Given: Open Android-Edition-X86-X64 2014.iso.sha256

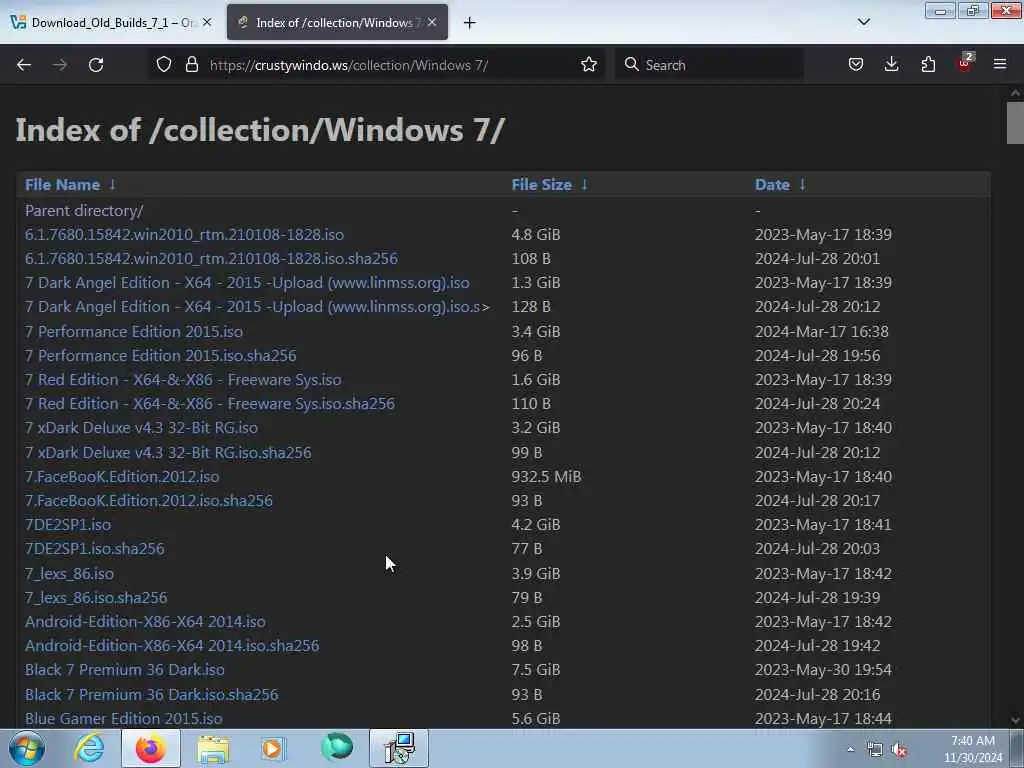Looking at the screenshot, I should coord(172,646).
